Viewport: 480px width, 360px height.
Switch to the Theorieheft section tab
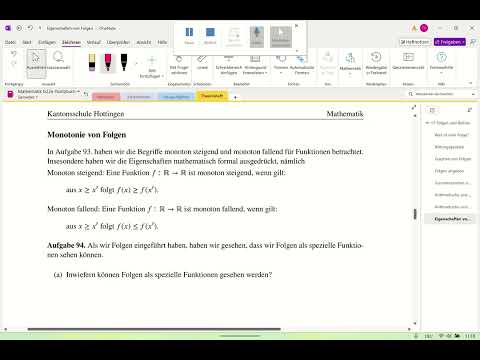click(x=212, y=96)
